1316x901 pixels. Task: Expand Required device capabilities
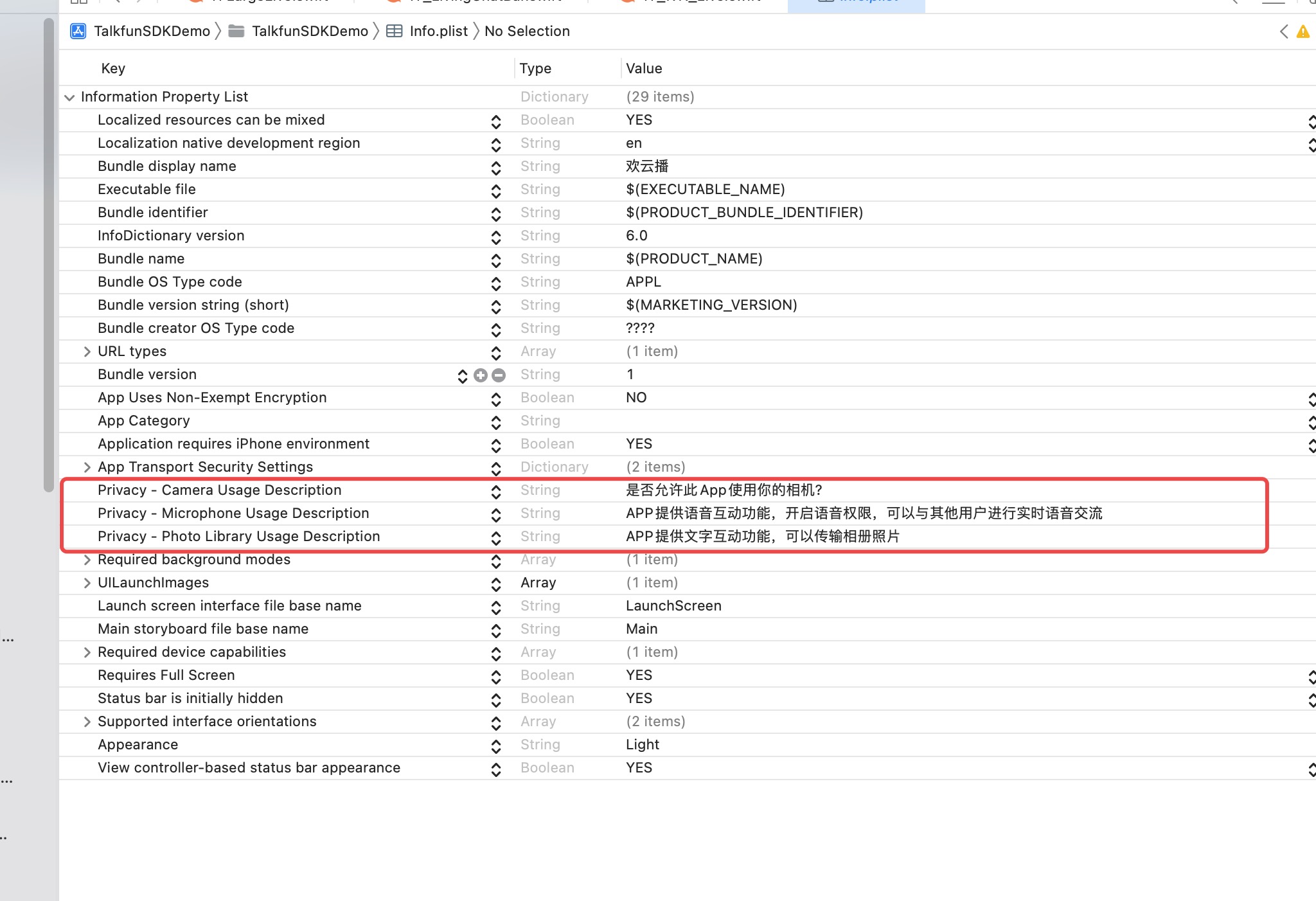pos(87,652)
